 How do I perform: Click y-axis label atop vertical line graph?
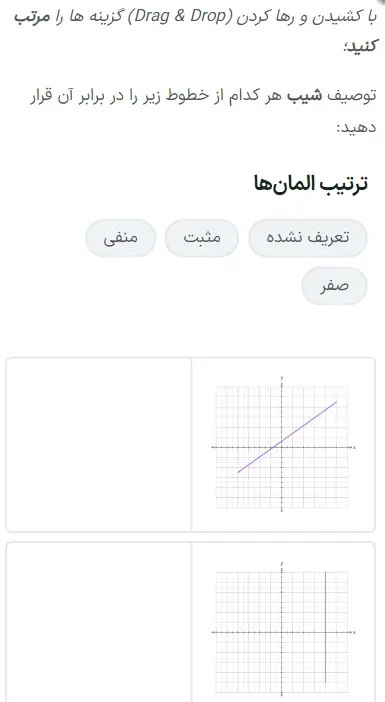tap(282, 563)
